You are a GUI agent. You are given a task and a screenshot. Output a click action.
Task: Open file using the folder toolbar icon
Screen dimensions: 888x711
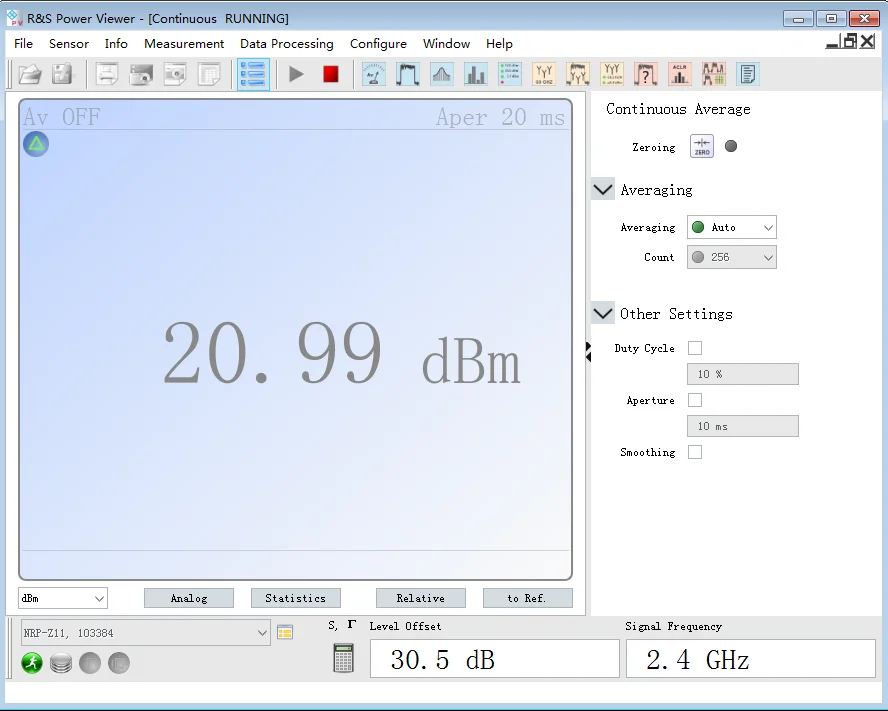[x=30, y=74]
